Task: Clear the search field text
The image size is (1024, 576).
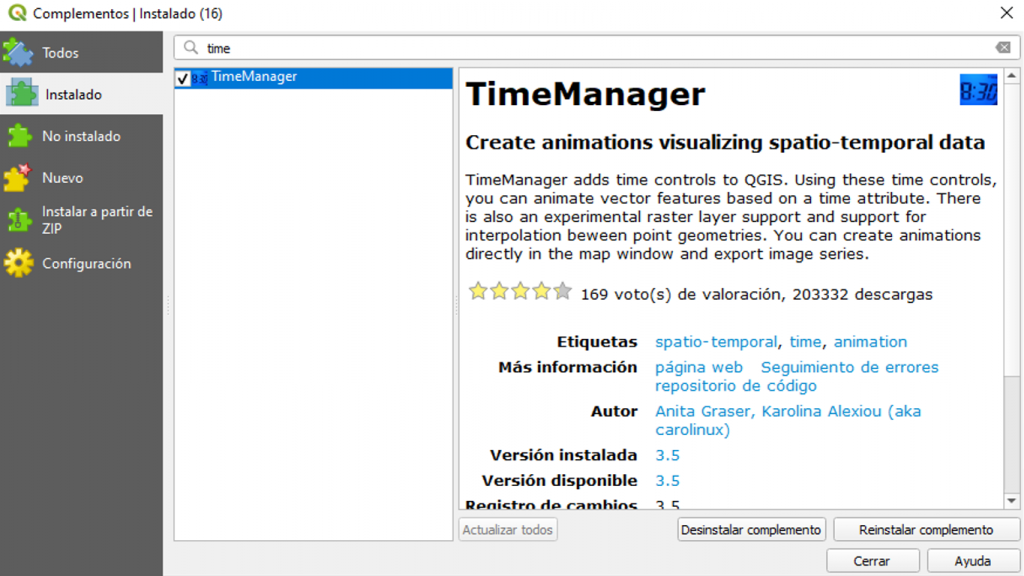Action: pos(1002,48)
